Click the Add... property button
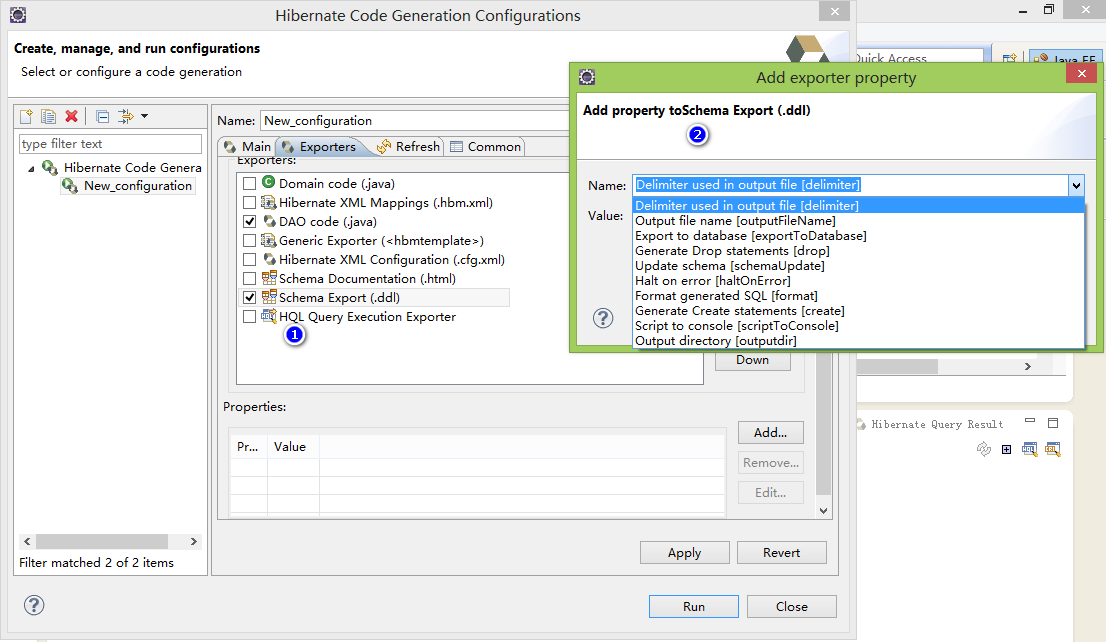The width and height of the screenshot is (1106, 642). point(770,432)
